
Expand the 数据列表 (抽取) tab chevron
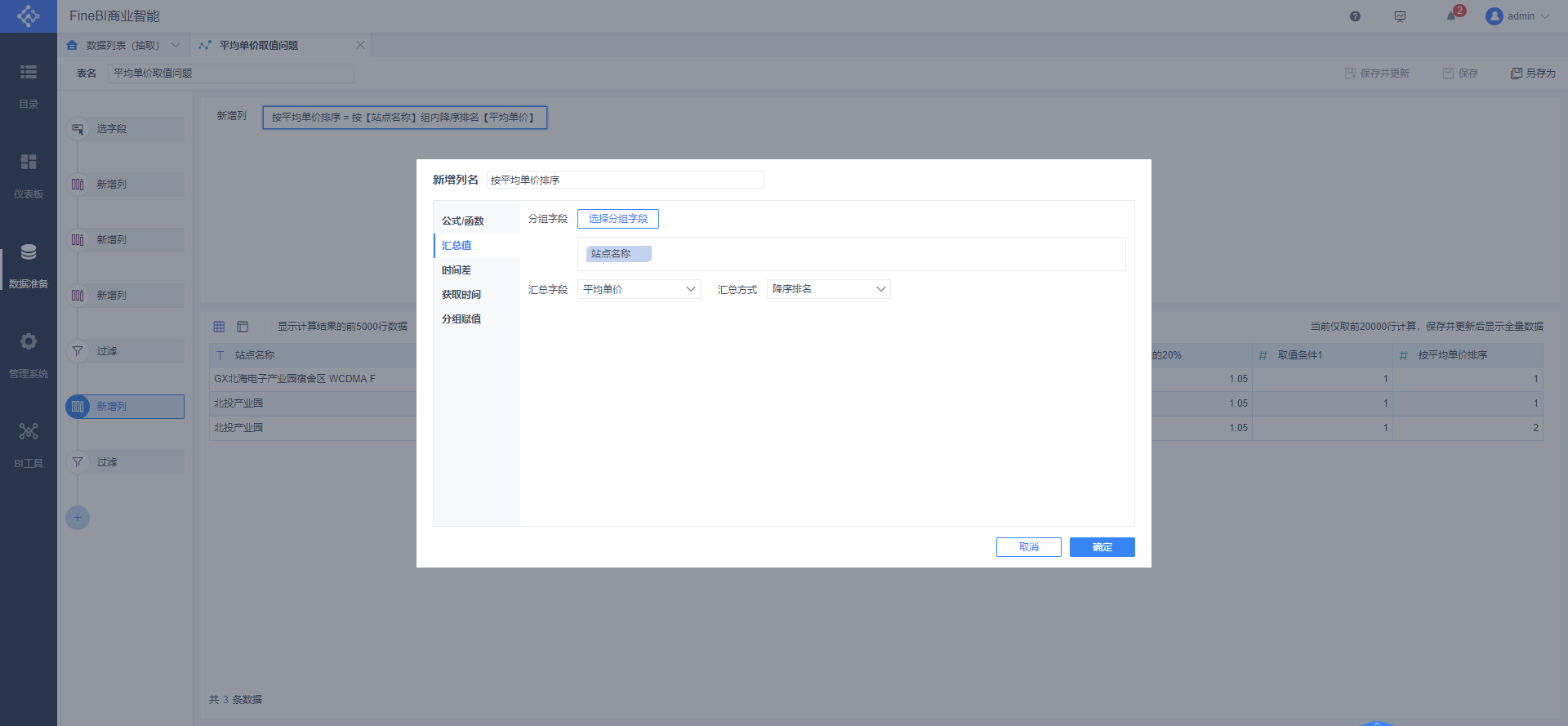[x=176, y=45]
